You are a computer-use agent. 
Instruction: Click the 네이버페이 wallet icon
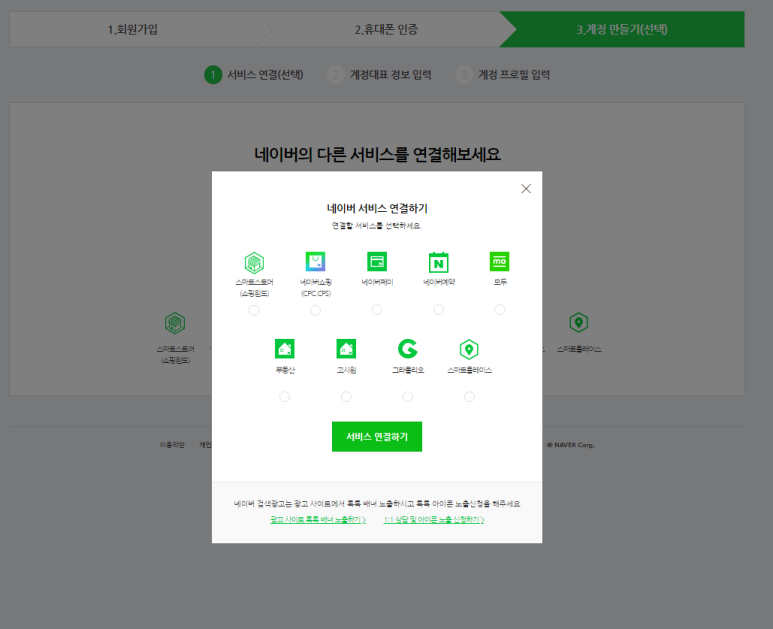pyautogui.click(x=377, y=262)
